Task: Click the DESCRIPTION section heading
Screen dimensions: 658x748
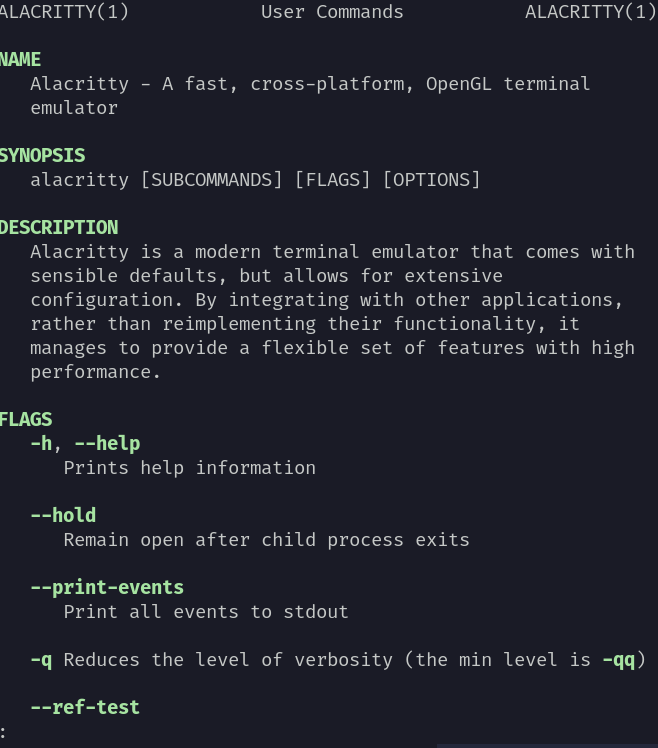Action: click(x=58, y=228)
